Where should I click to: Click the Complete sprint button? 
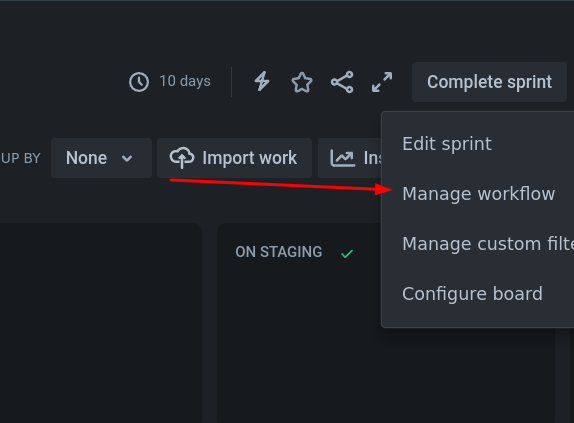coord(489,82)
